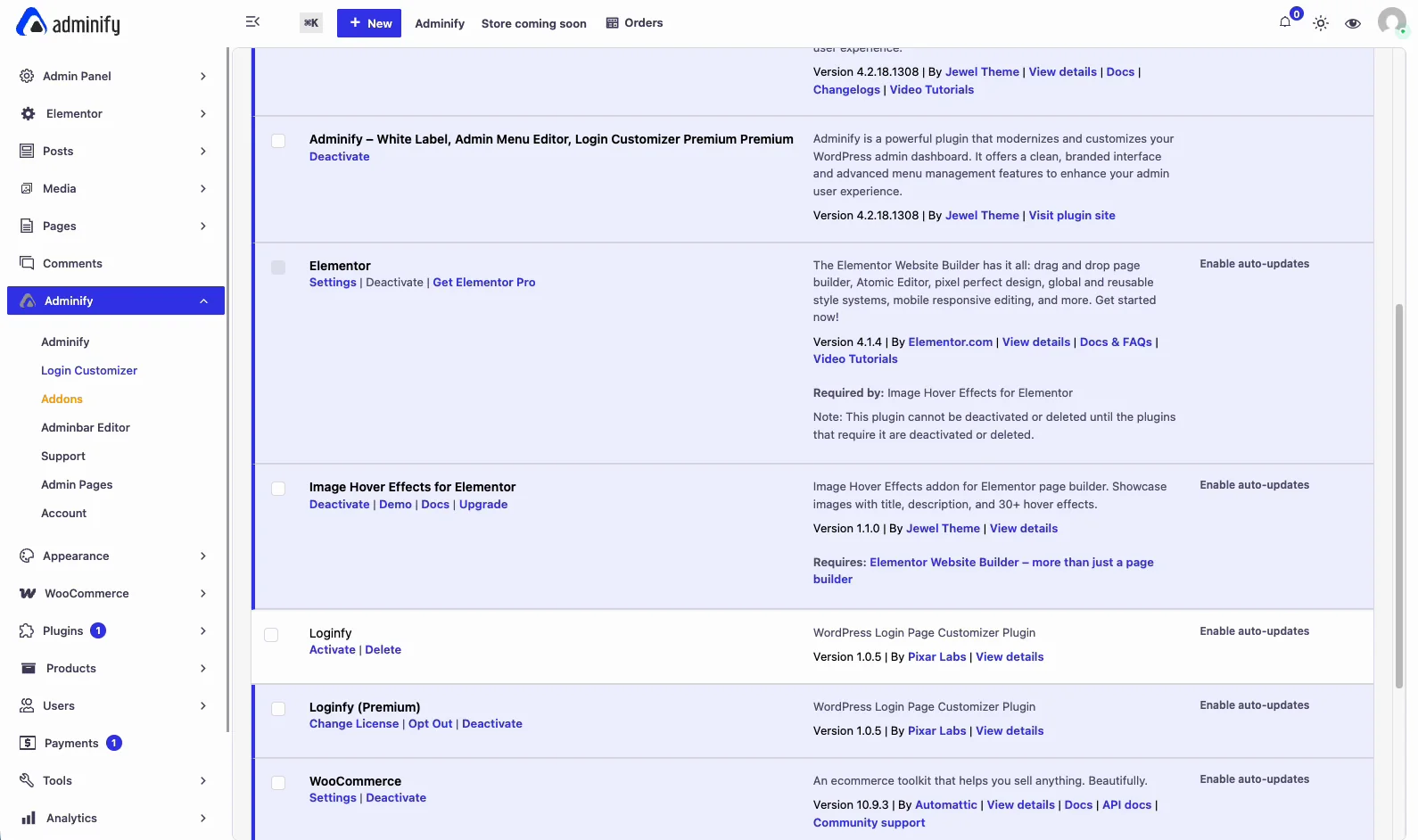1418x840 pixels.
Task: Click the WooCommerce sidebar icon
Action: tap(28, 593)
